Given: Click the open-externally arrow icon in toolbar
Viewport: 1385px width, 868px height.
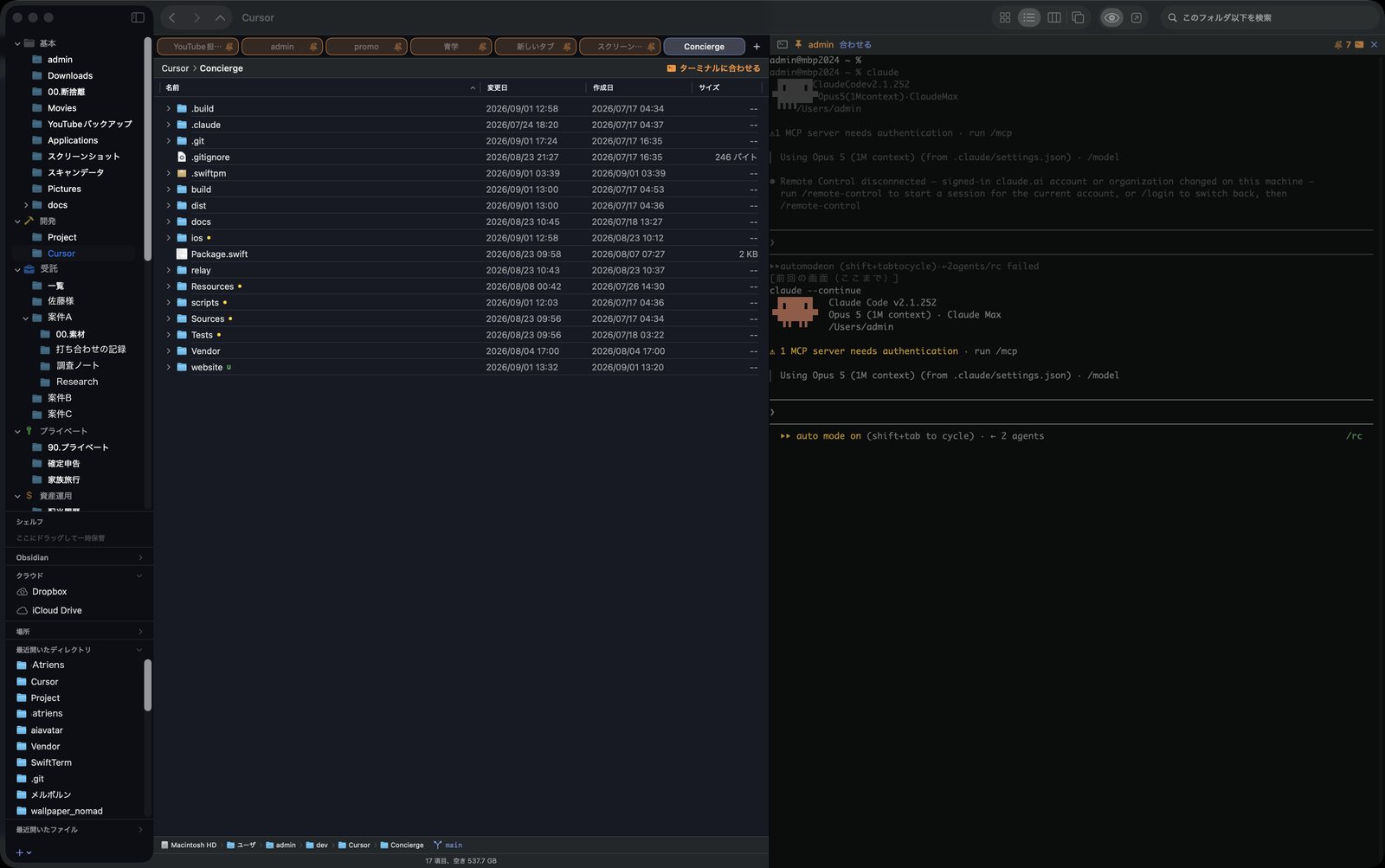Looking at the screenshot, I should point(1137,17).
